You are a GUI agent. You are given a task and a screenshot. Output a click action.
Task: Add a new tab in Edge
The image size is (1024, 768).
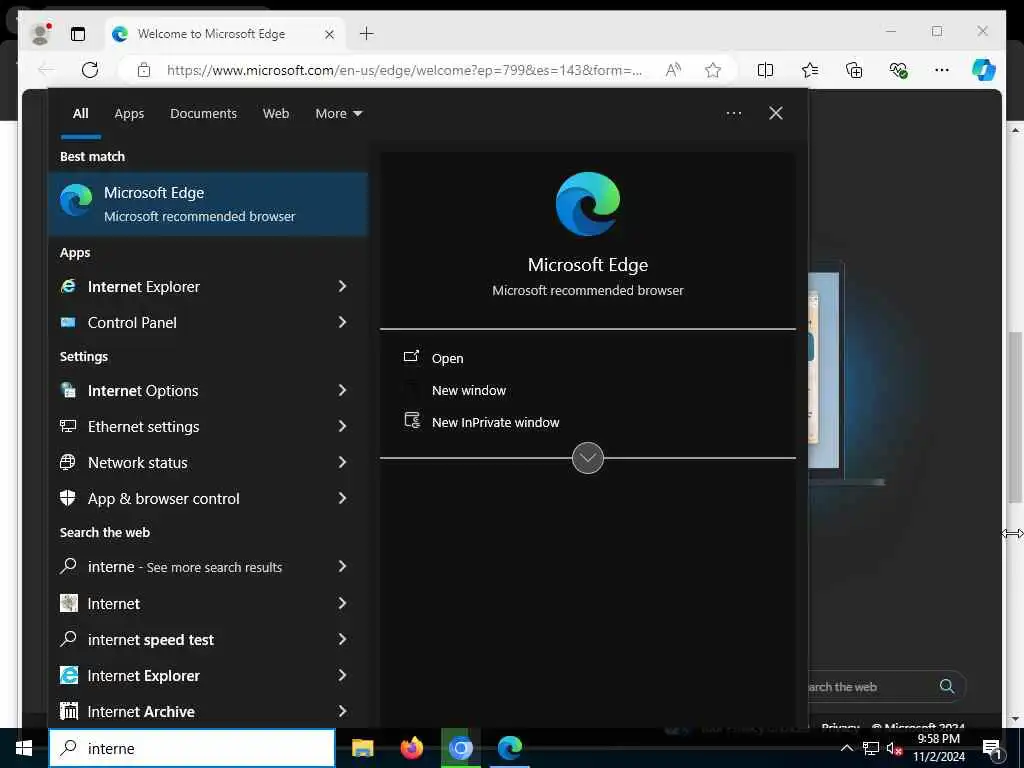pyautogui.click(x=367, y=33)
